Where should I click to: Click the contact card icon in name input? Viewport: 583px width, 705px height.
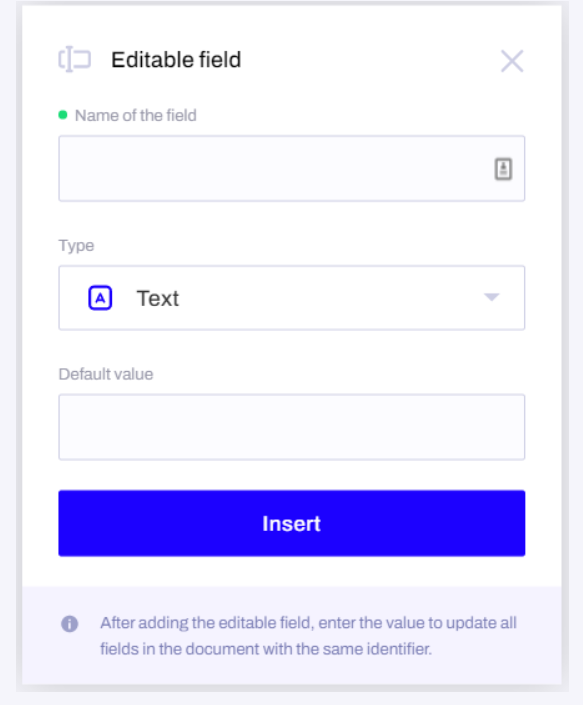click(503, 169)
